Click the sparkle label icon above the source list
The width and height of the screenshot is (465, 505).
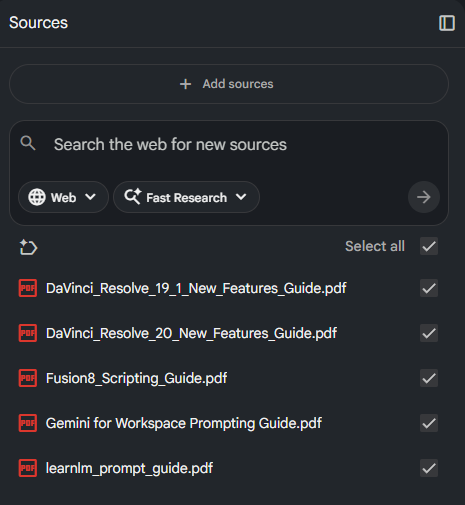pos(28,247)
